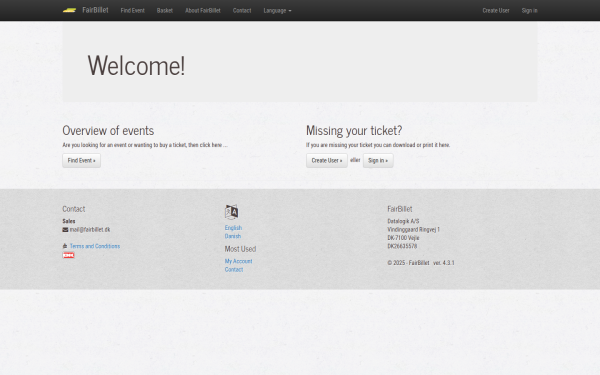Click the DK26635578 VAT number
The width and height of the screenshot is (600, 375).
click(x=402, y=246)
